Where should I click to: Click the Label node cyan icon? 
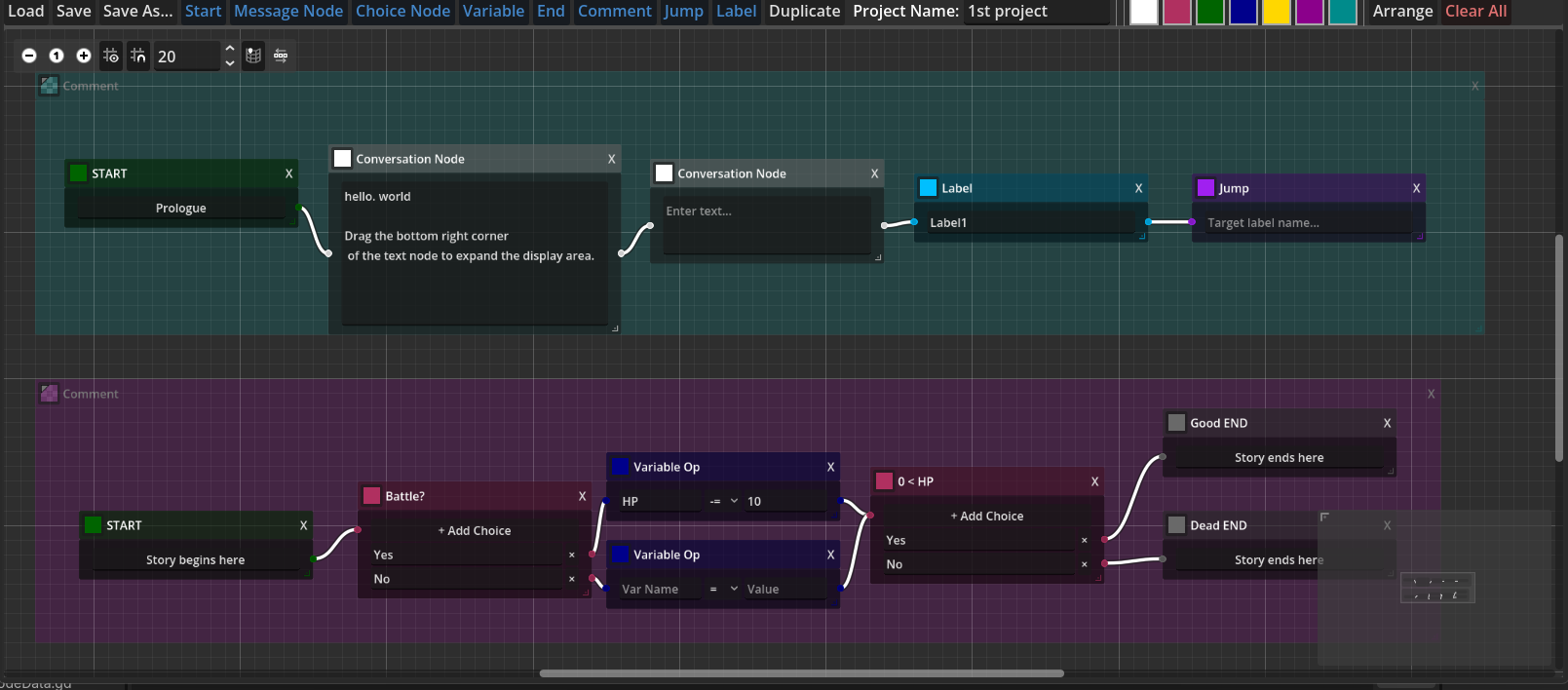point(928,187)
